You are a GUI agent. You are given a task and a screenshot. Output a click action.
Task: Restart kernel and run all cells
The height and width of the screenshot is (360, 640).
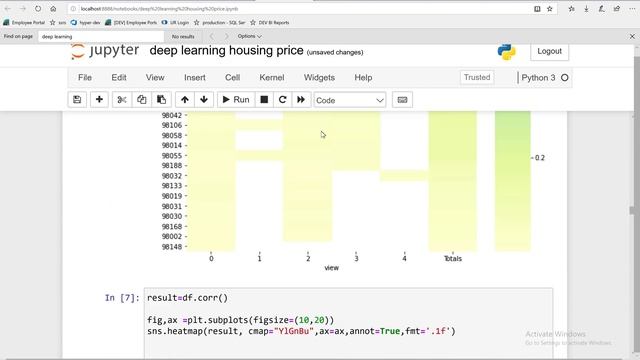pyautogui.click(x=301, y=100)
